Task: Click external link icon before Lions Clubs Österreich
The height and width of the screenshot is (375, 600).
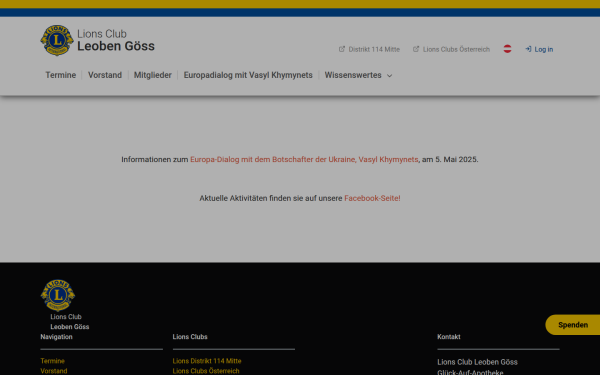Action: (x=416, y=49)
